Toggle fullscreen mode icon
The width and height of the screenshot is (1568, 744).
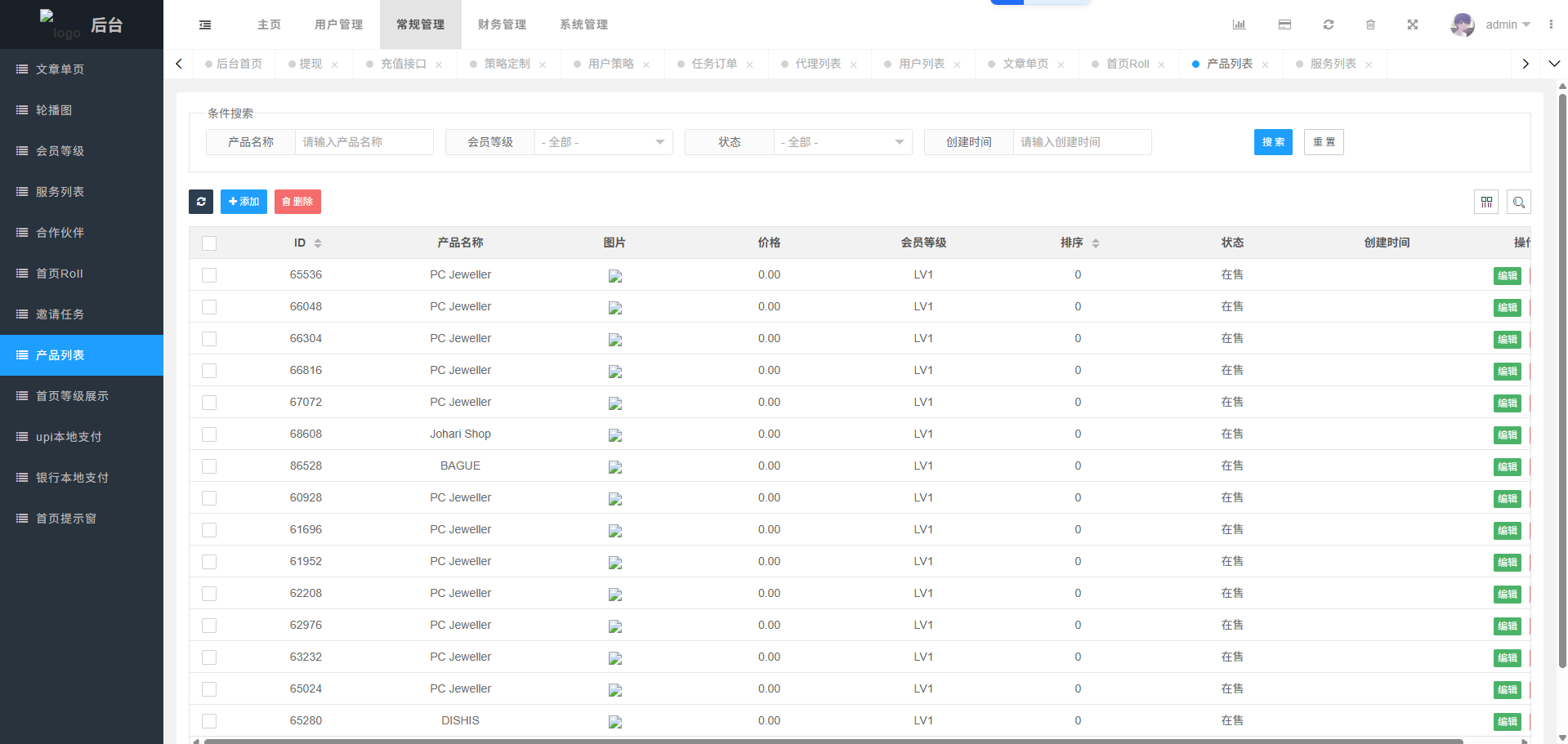click(1412, 25)
